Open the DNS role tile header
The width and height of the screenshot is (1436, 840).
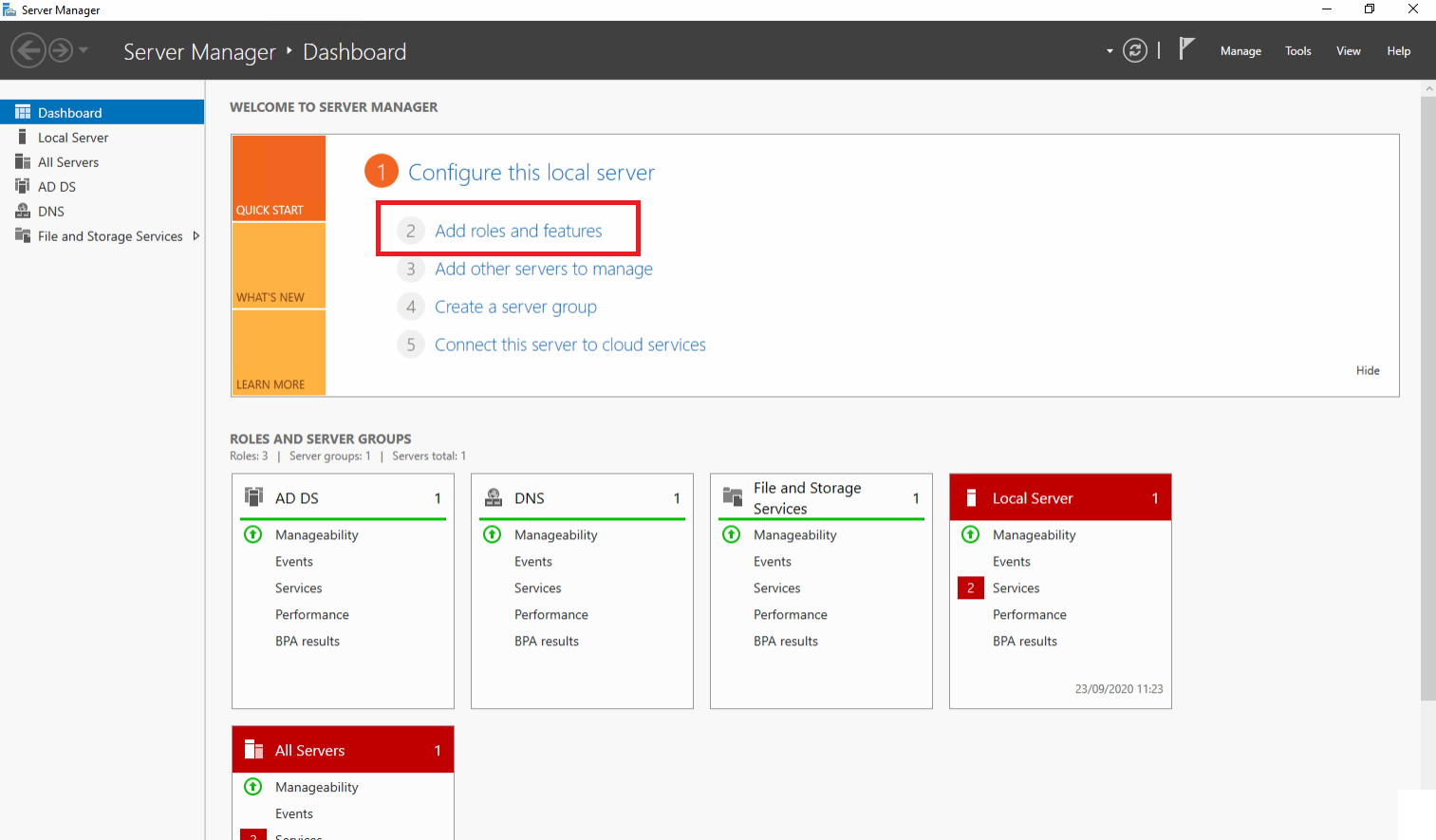[x=582, y=497]
